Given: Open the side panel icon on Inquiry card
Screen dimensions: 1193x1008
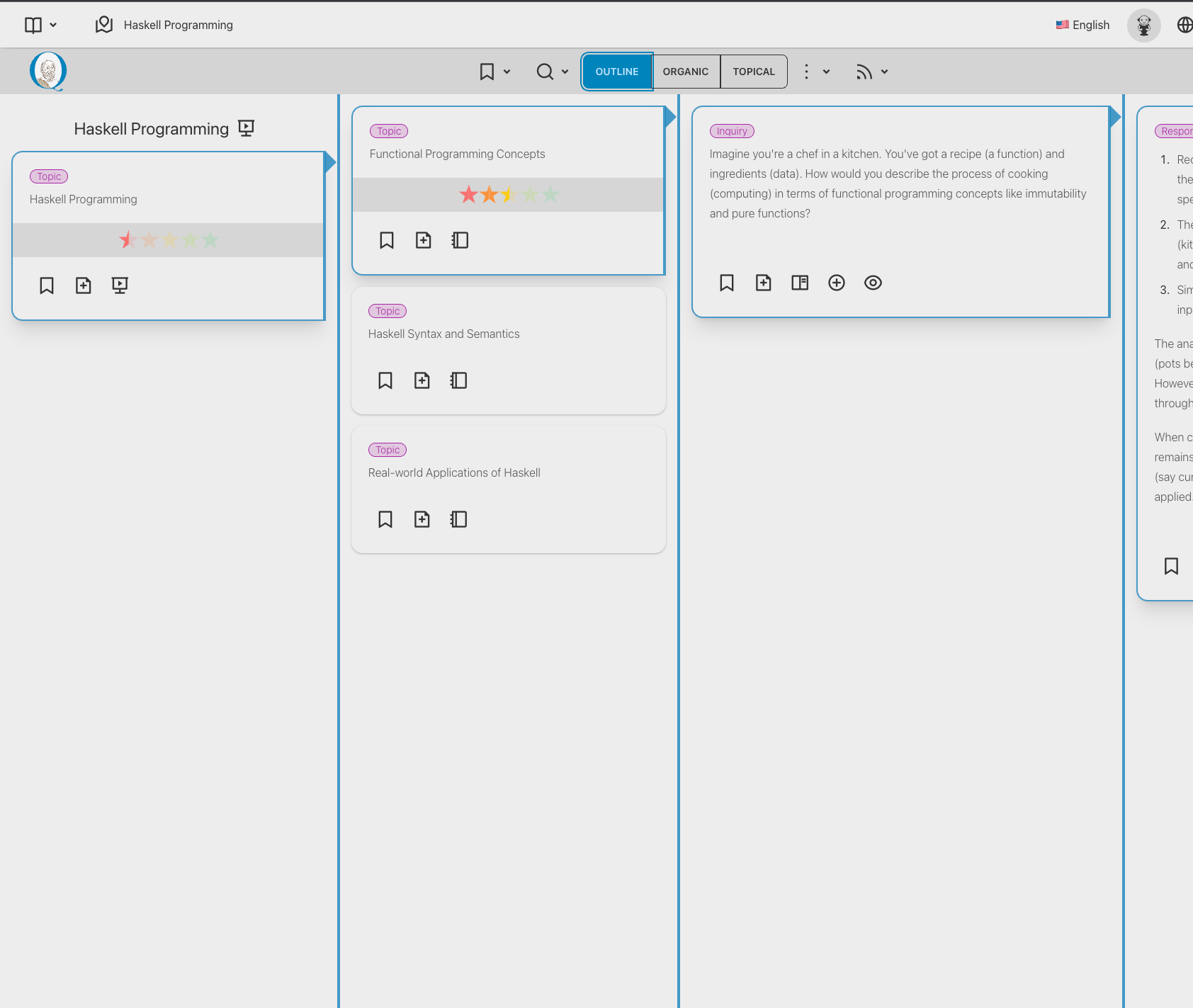Looking at the screenshot, I should pos(800,283).
